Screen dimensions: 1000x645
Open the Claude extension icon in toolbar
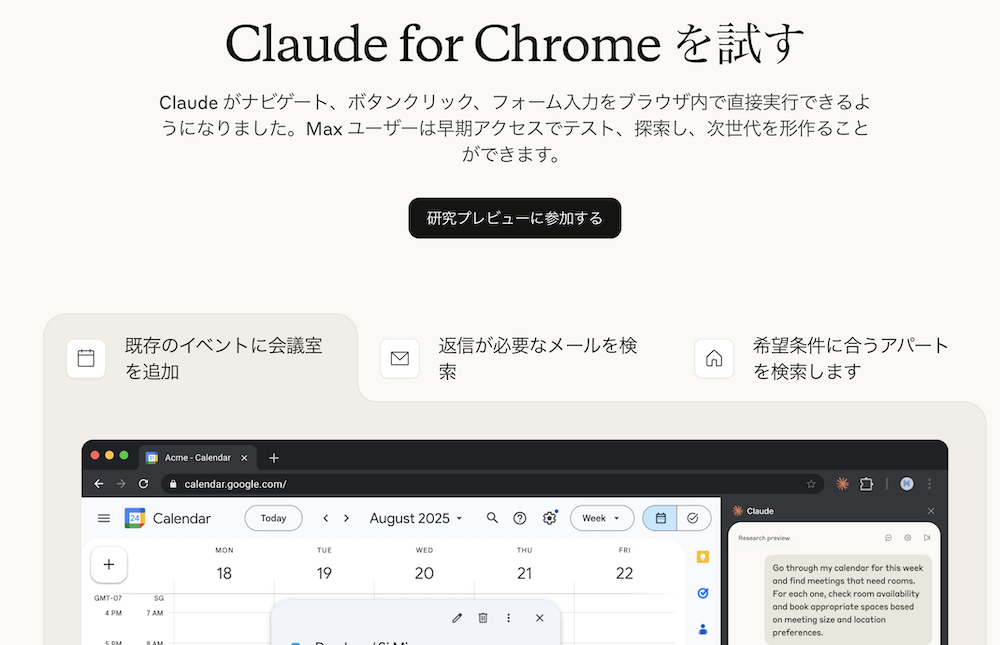(x=842, y=484)
